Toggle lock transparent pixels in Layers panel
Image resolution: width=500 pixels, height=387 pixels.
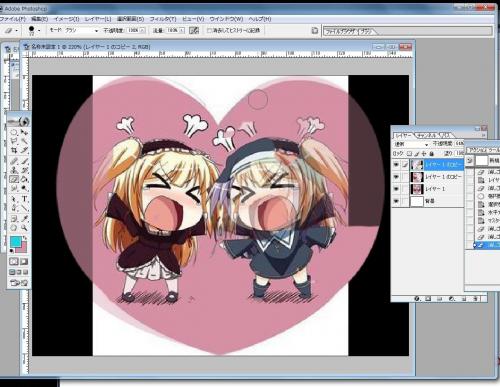410,153
